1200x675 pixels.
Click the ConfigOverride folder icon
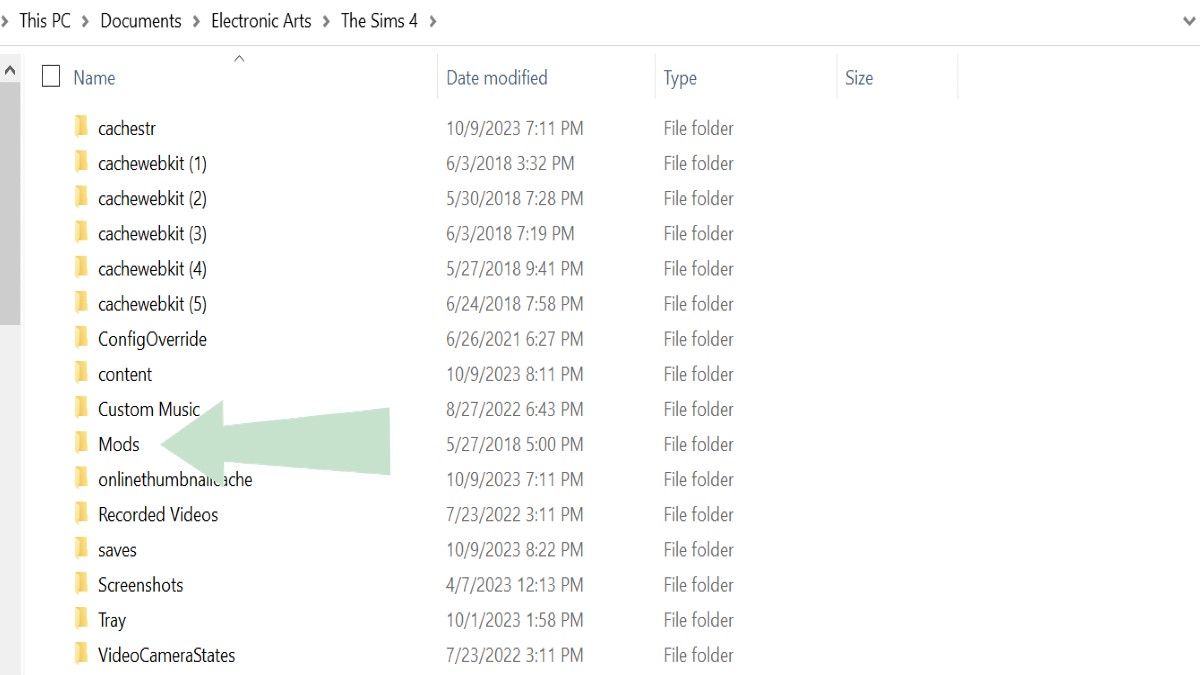pyautogui.click(x=82, y=338)
